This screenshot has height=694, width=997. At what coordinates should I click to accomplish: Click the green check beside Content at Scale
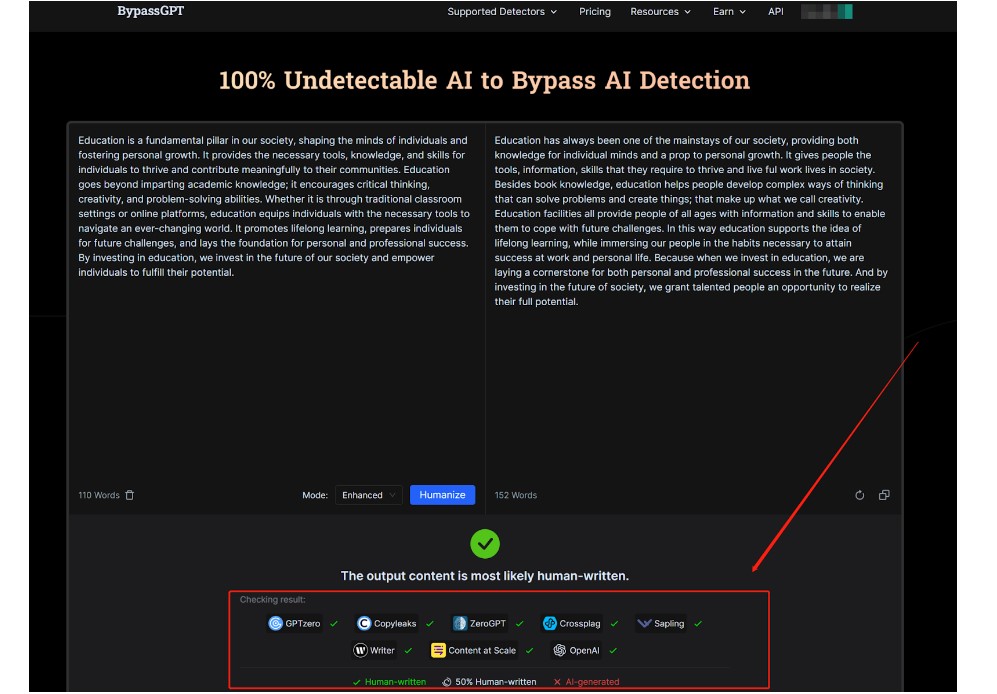tap(530, 650)
